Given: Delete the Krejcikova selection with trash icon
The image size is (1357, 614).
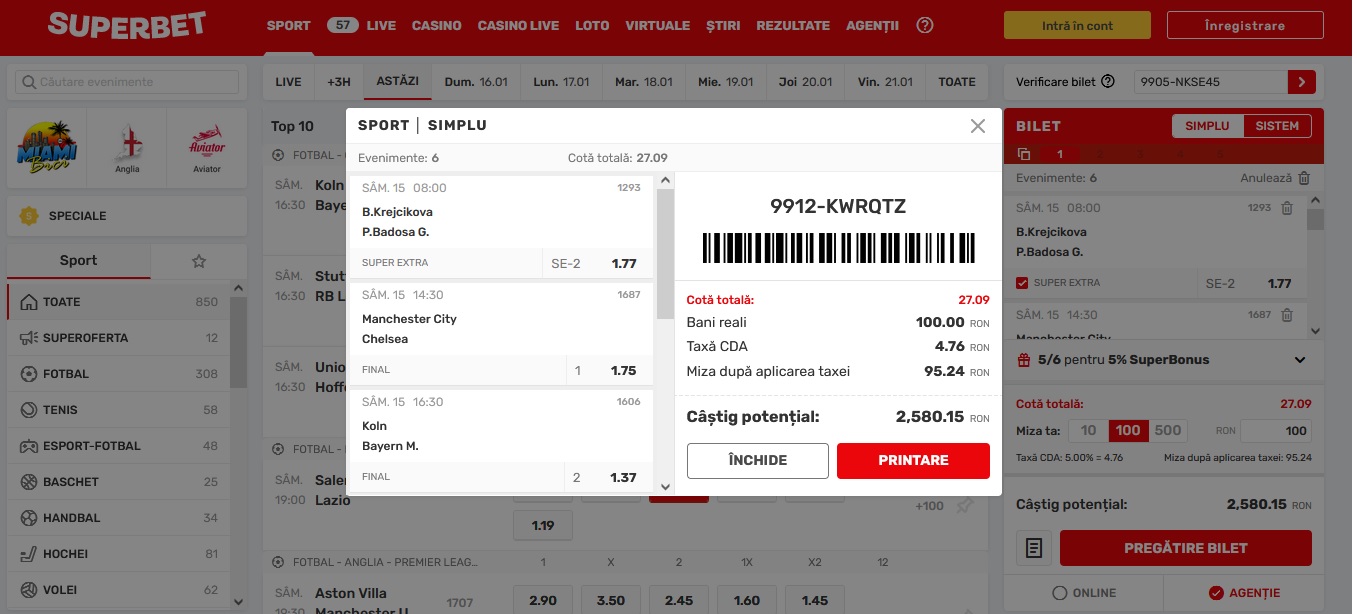Looking at the screenshot, I should click(x=1287, y=208).
